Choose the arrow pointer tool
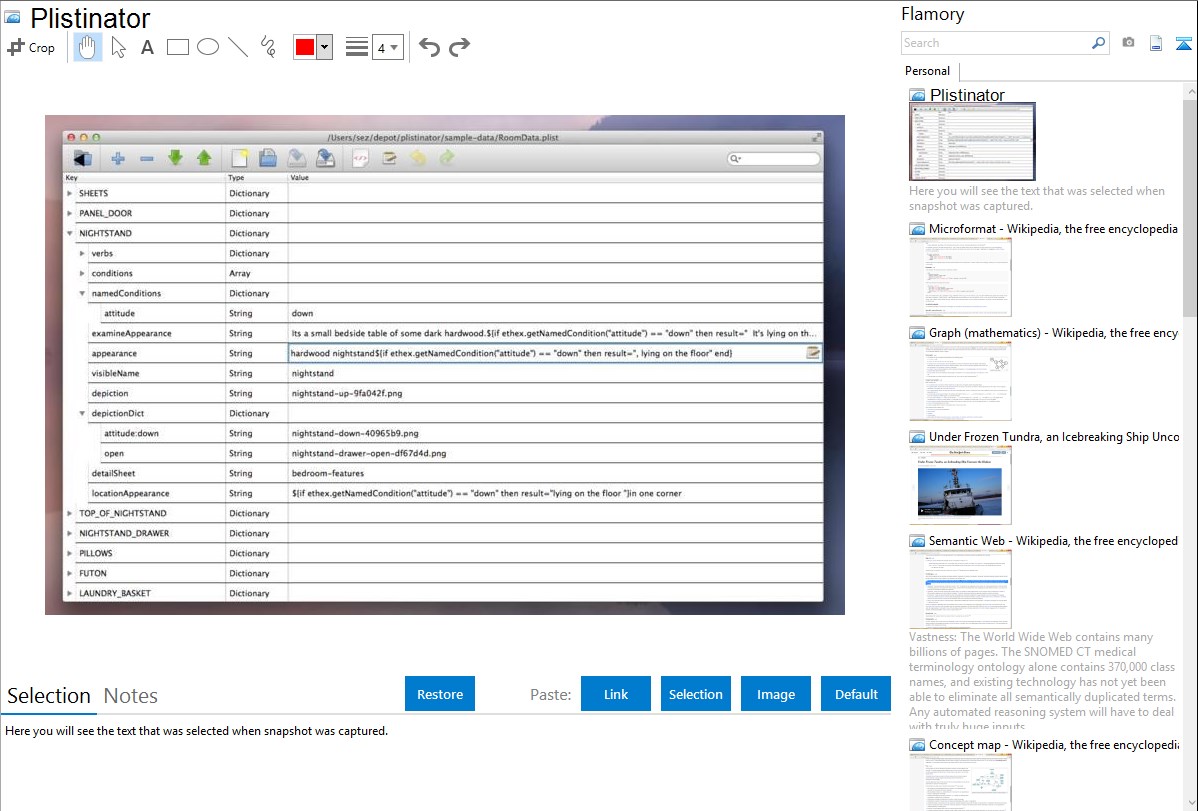Viewport: 1198px width, 811px height. coord(118,47)
